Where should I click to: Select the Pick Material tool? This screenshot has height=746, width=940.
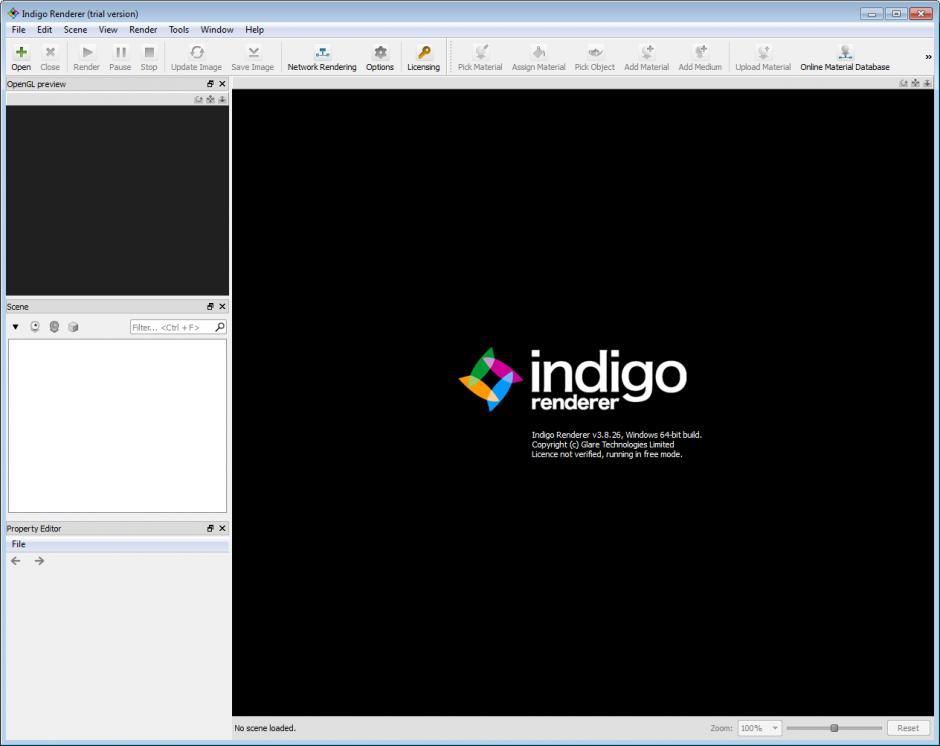tap(480, 58)
